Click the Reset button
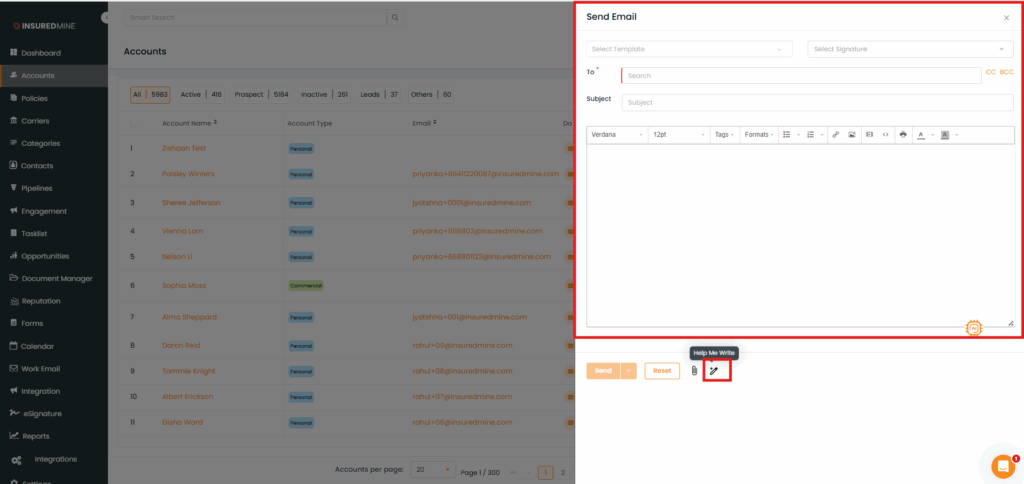Screen dimensions: 1024x484 tap(661, 371)
